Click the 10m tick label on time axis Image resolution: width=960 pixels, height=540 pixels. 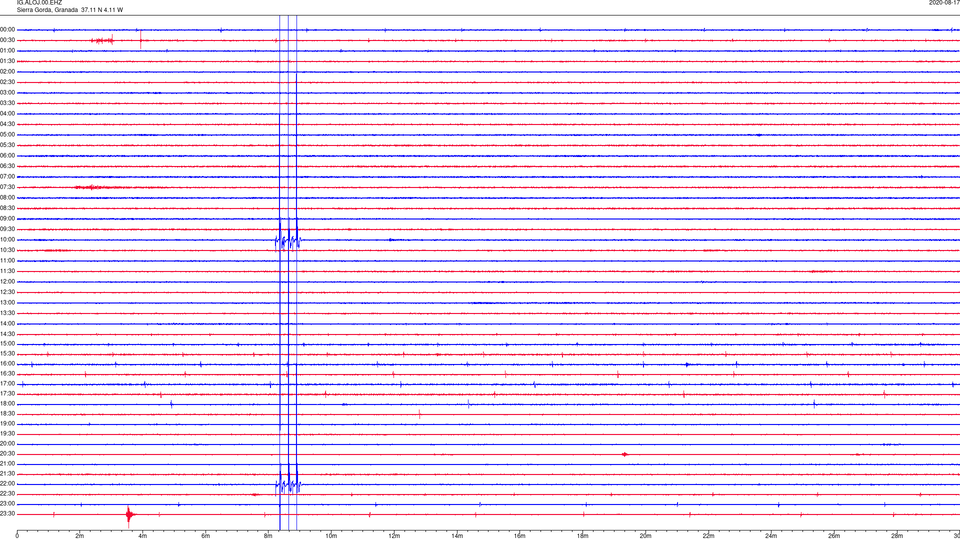[331, 536]
